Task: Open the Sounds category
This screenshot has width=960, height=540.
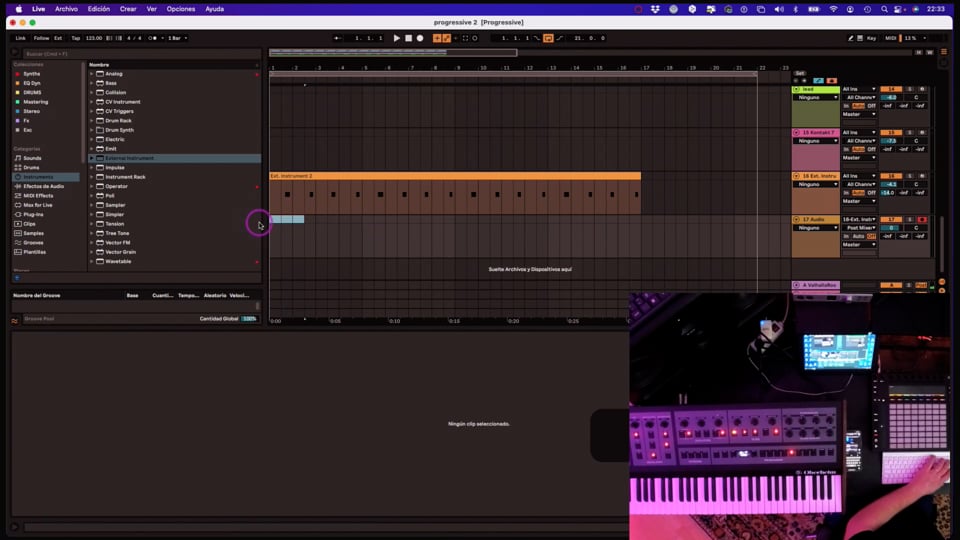Action: point(32,158)
